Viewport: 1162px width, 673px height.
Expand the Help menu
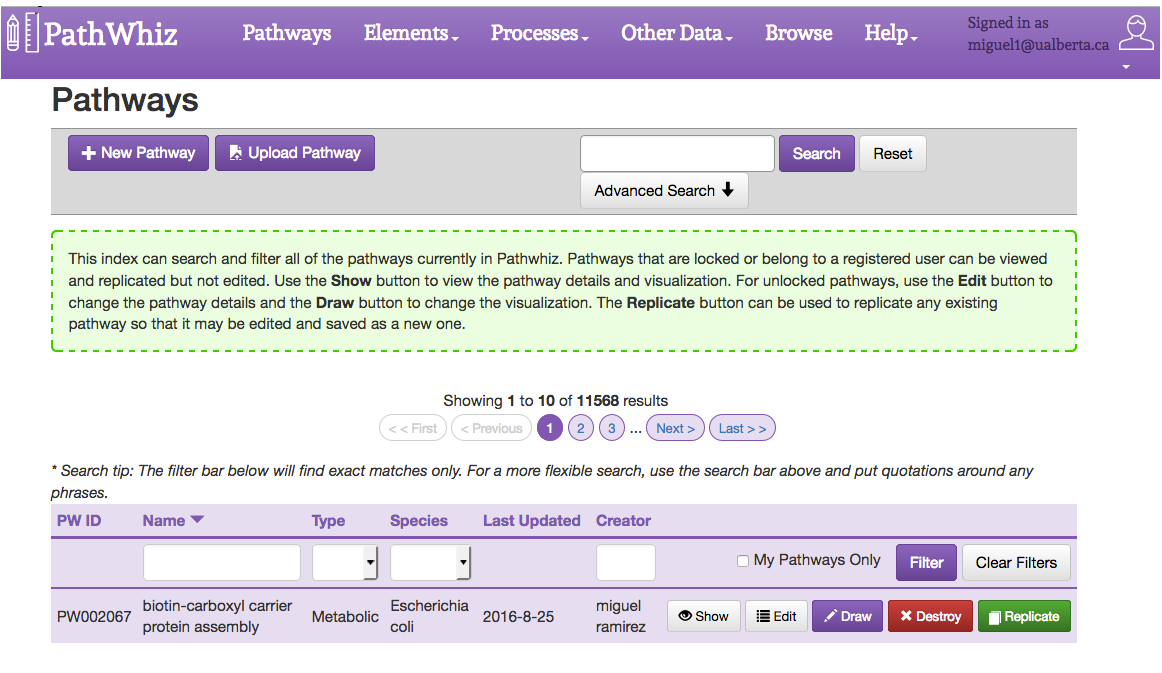[x=891, y=33]
